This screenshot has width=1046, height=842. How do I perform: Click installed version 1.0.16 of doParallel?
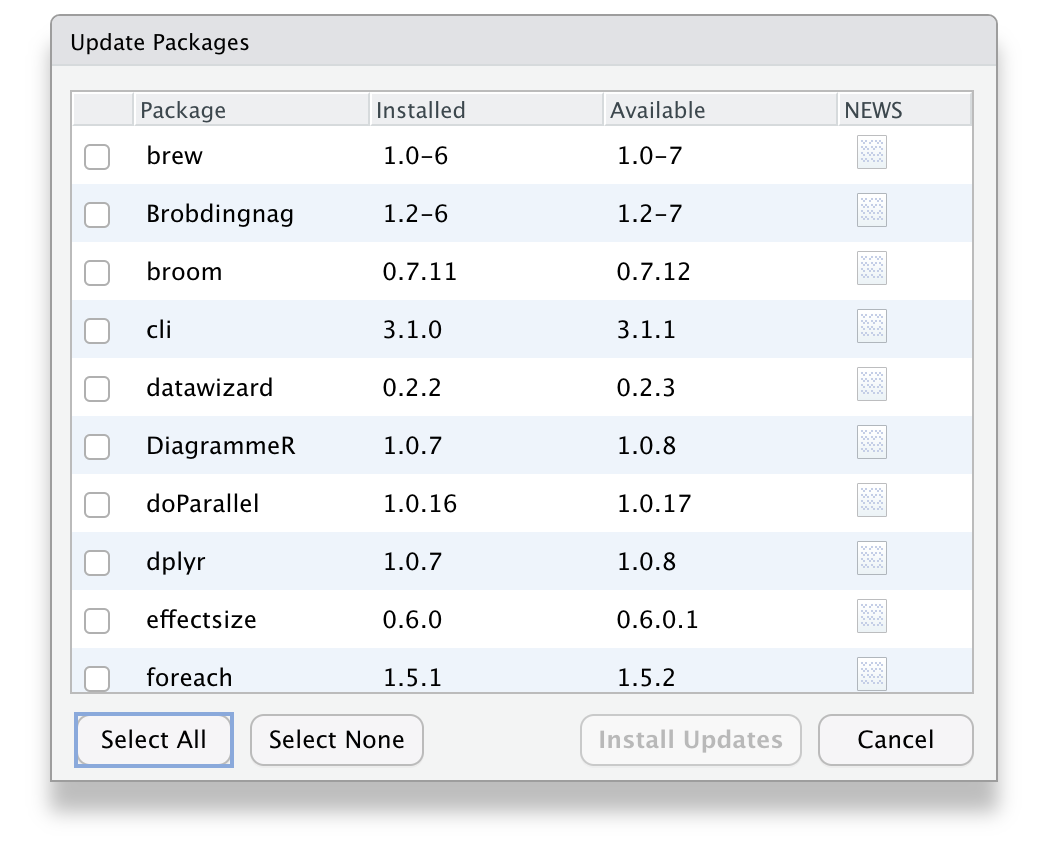click(x=420, y=504)
